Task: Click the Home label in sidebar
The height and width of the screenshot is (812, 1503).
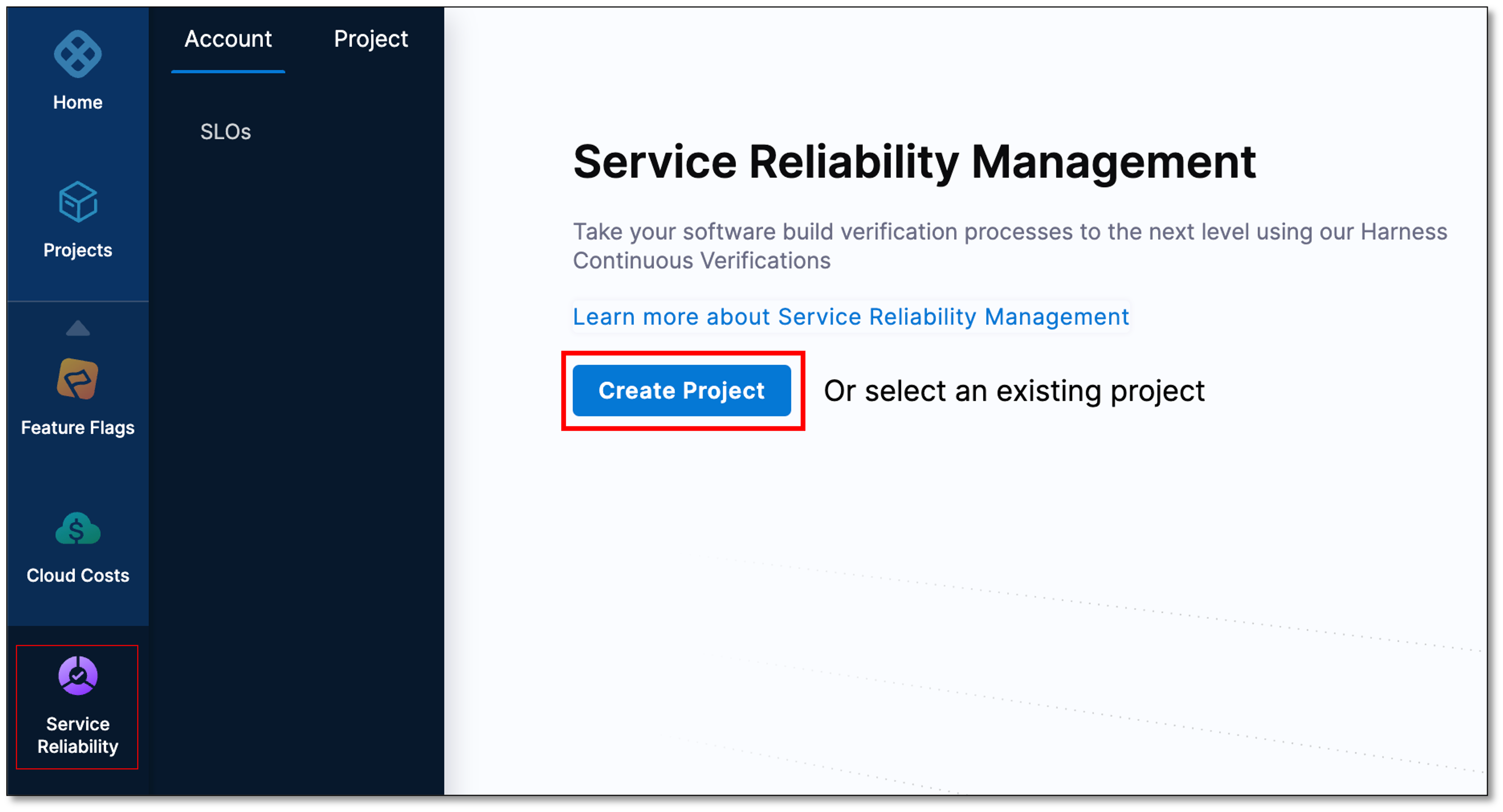Action: (x=77, y=102)
